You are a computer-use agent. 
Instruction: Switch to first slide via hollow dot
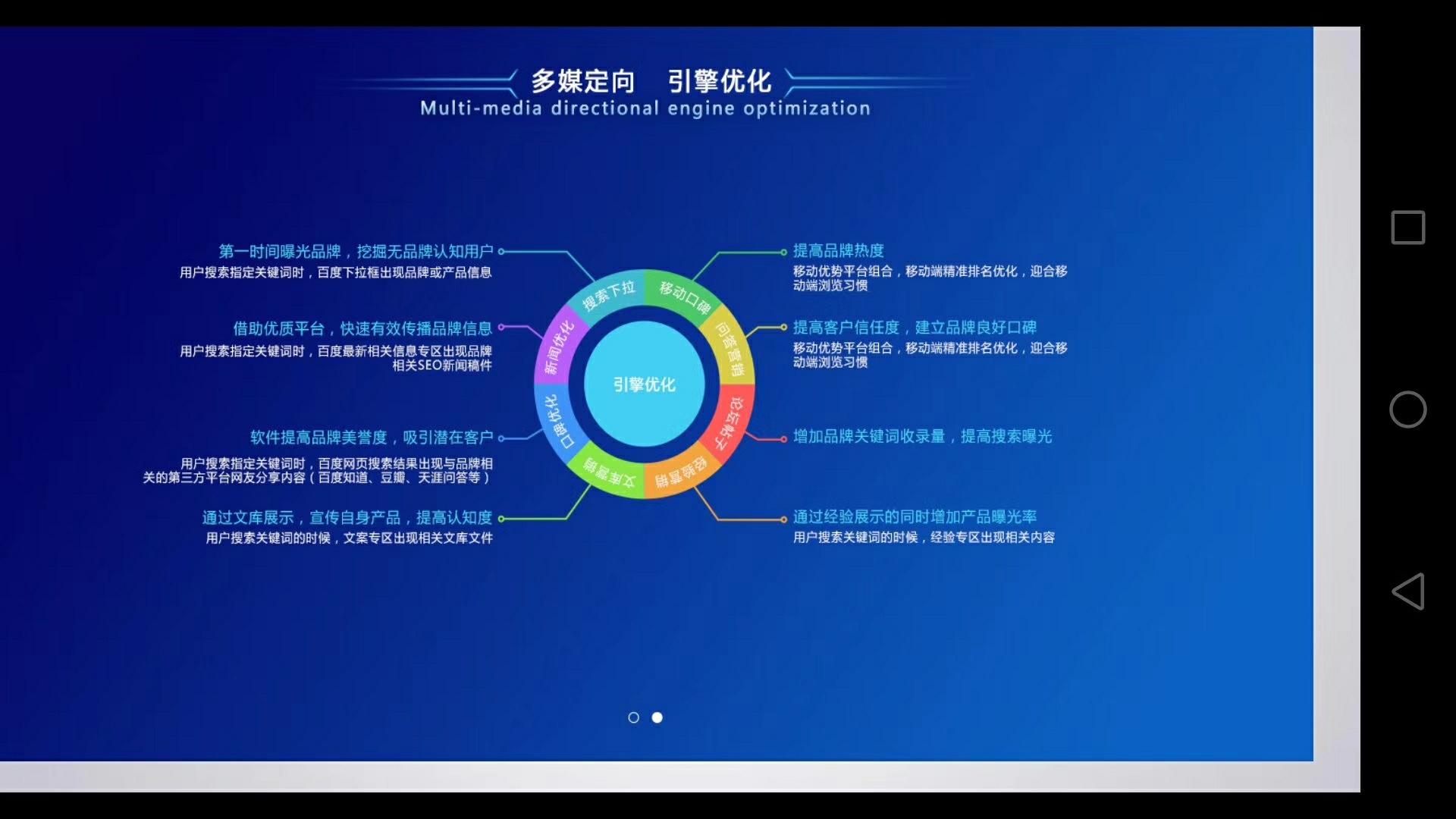(x=634, y=717)
